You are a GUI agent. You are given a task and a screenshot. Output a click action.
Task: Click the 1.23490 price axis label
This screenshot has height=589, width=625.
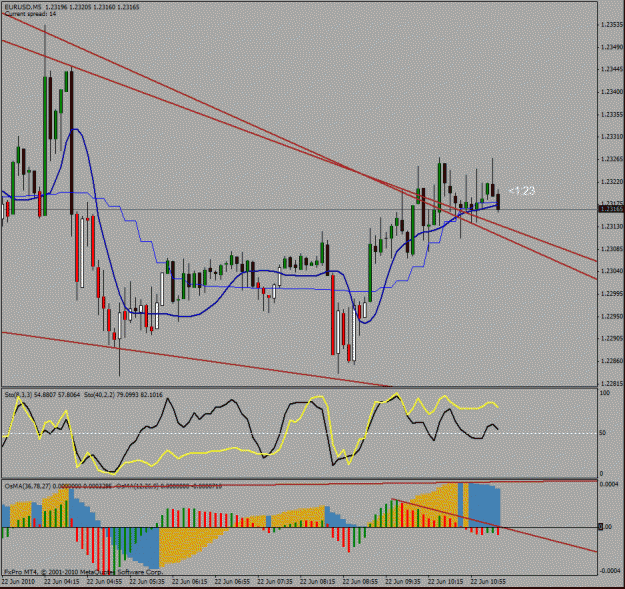pos(612,47)
